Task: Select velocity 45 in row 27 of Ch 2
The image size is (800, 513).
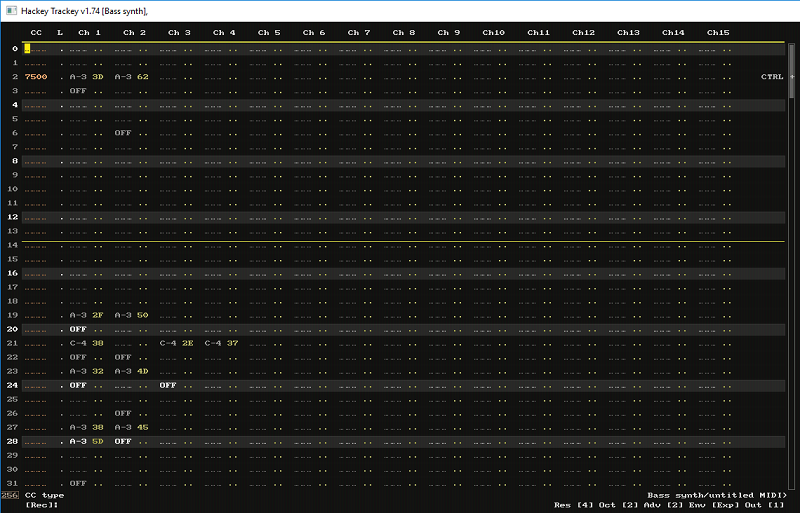Action: [142, 427]
